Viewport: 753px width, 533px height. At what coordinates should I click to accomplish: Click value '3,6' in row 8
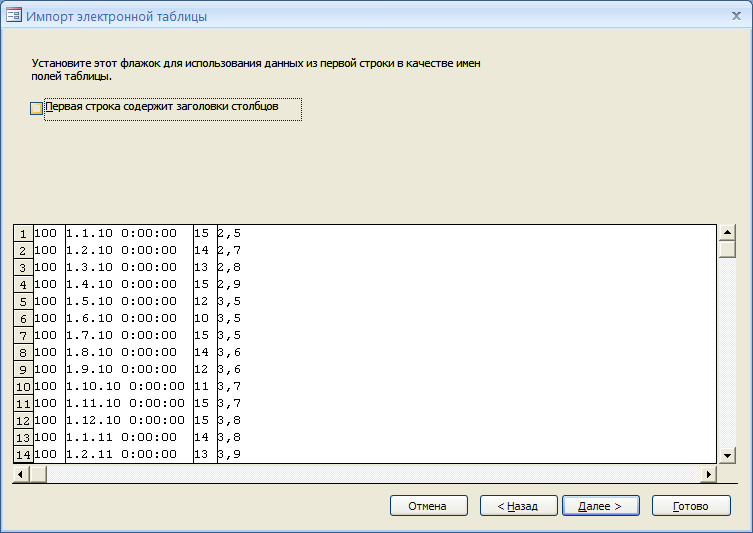(229, 352)
